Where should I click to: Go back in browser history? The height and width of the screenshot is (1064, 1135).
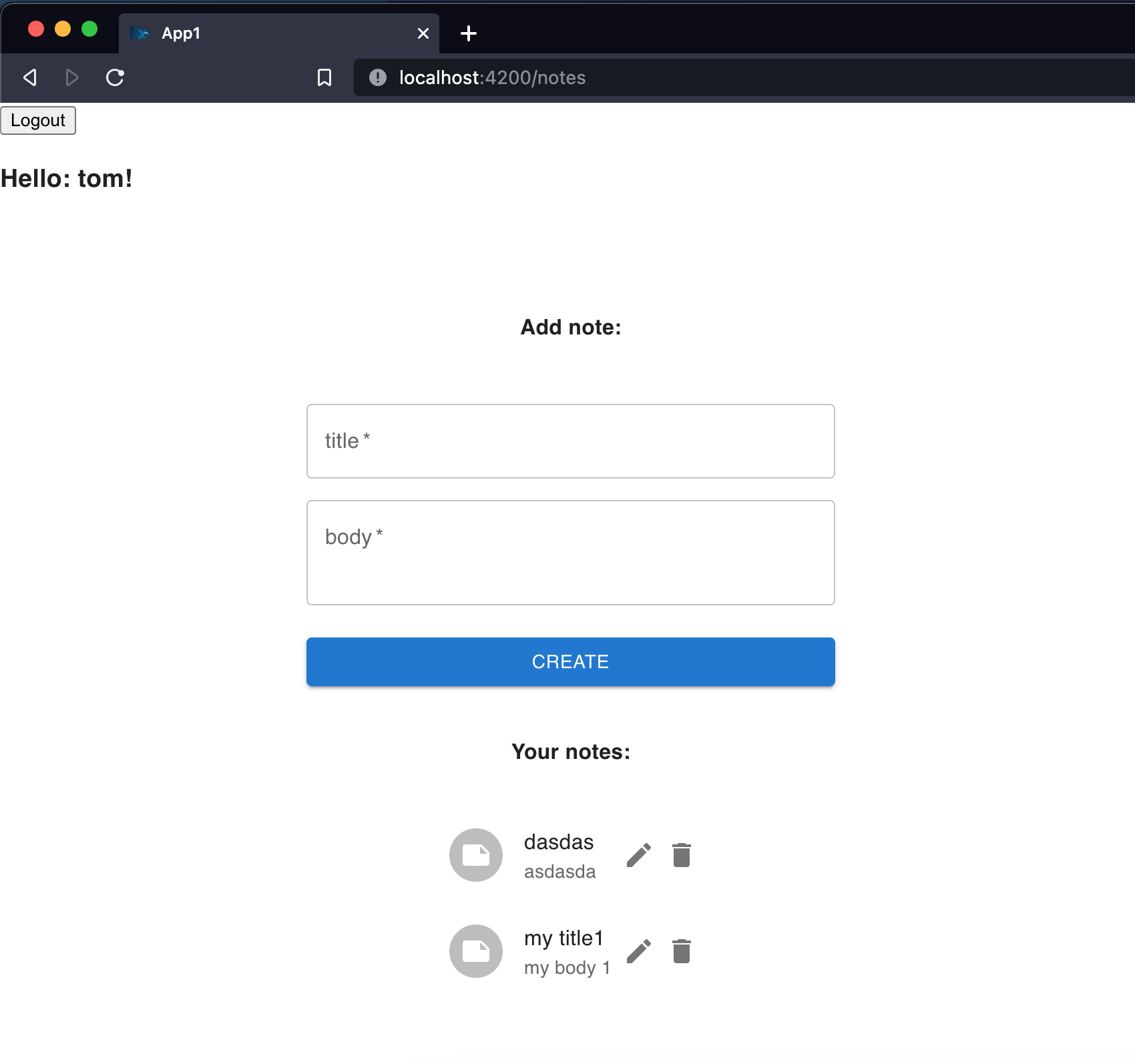(x=29, y=77)
